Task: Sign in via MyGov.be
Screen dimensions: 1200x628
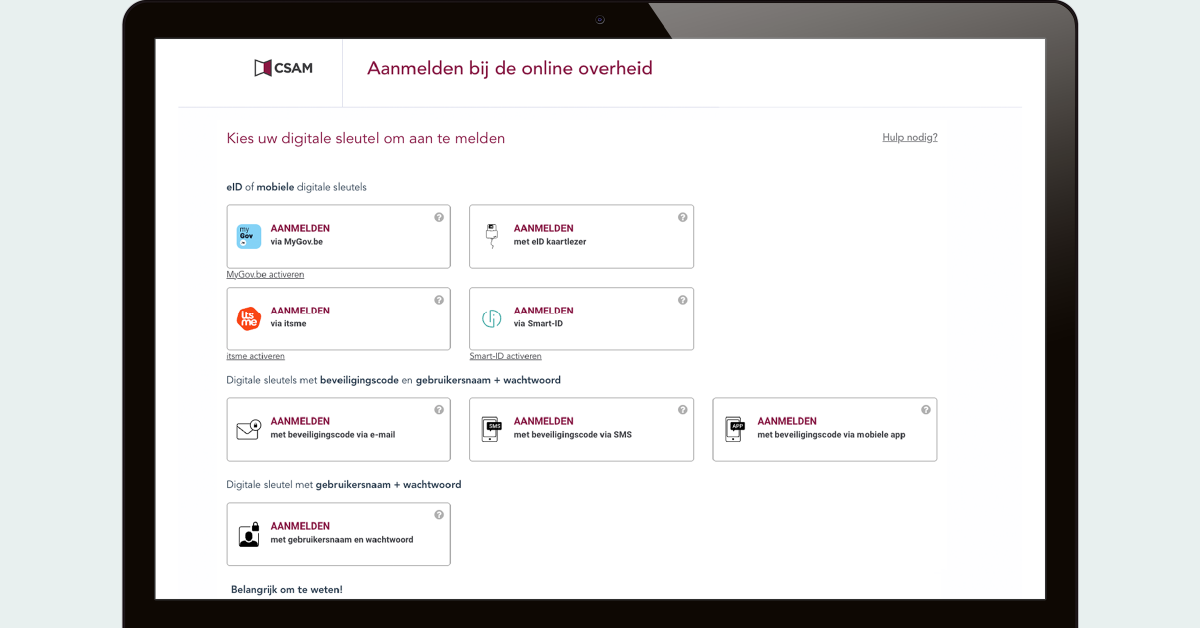Action: click(339, 237)
